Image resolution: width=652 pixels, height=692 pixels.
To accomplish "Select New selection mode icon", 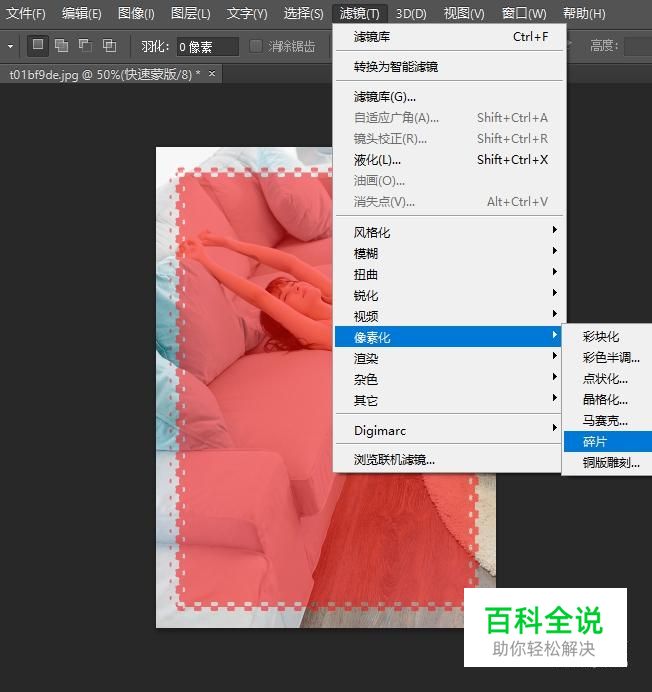I will click(x=38, y=45).
